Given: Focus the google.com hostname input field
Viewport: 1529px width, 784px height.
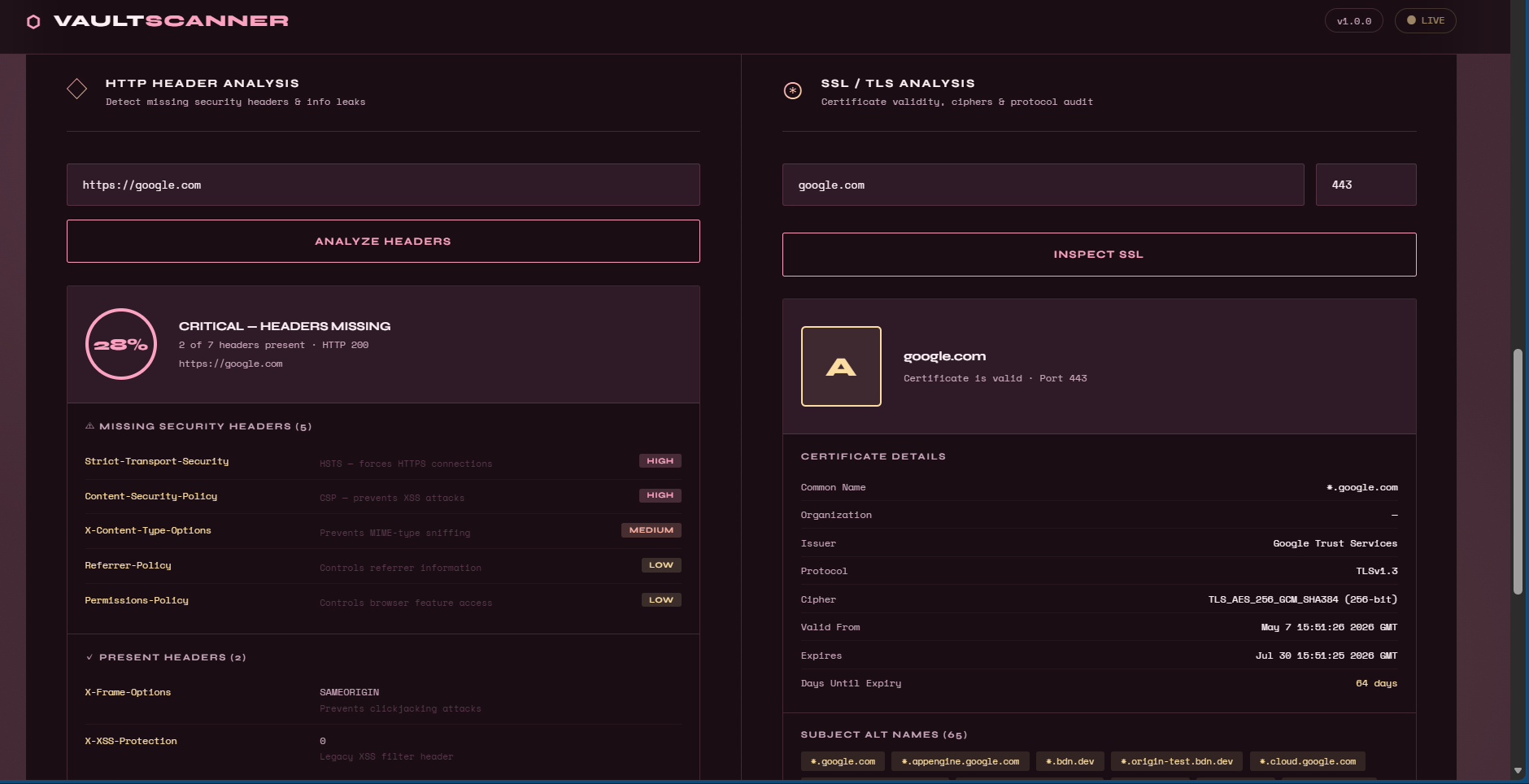Looking at the screenshot, I should tap(1043, 185).
